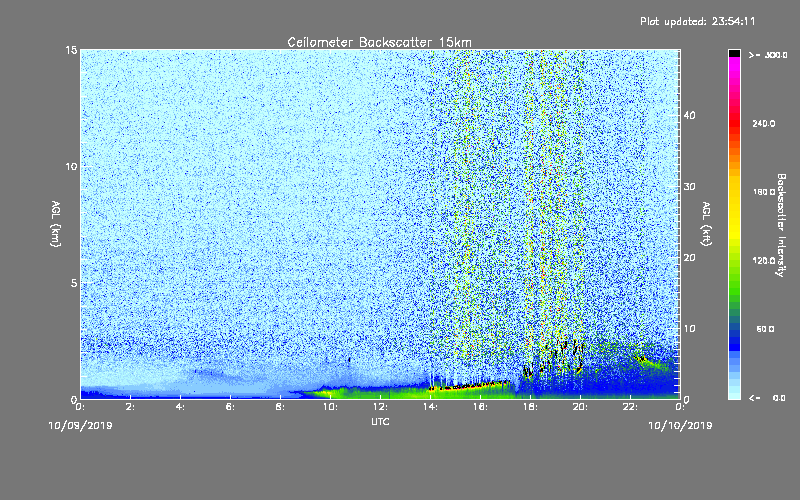Image resolution: width=800 pixels, height=500 pixels.
Task: Select the ">= 300.0" color bar label
Action: tap(768, 55)
